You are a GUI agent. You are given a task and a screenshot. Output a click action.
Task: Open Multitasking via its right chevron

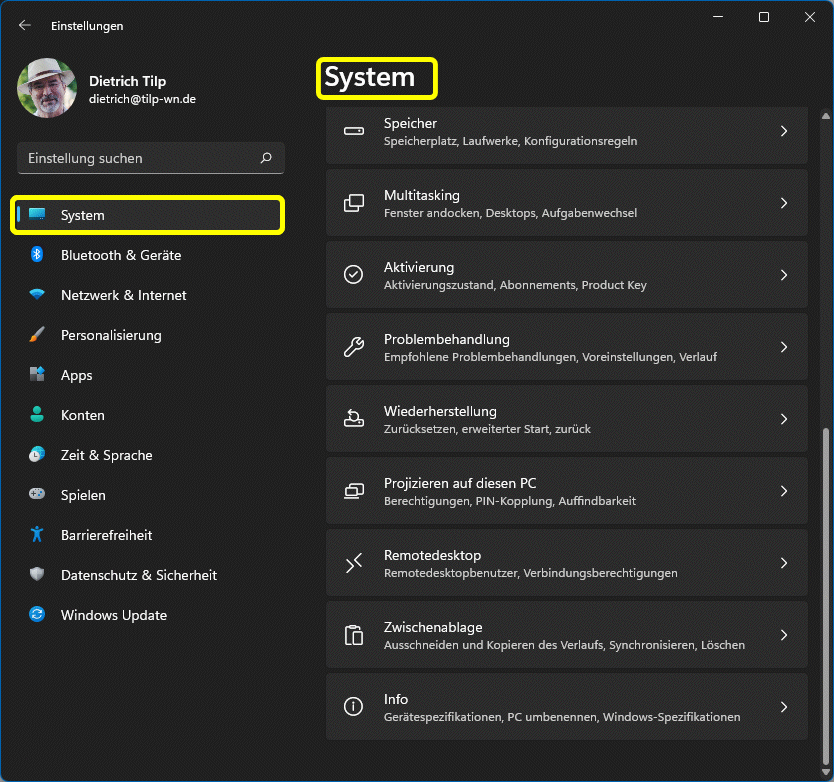784,203
